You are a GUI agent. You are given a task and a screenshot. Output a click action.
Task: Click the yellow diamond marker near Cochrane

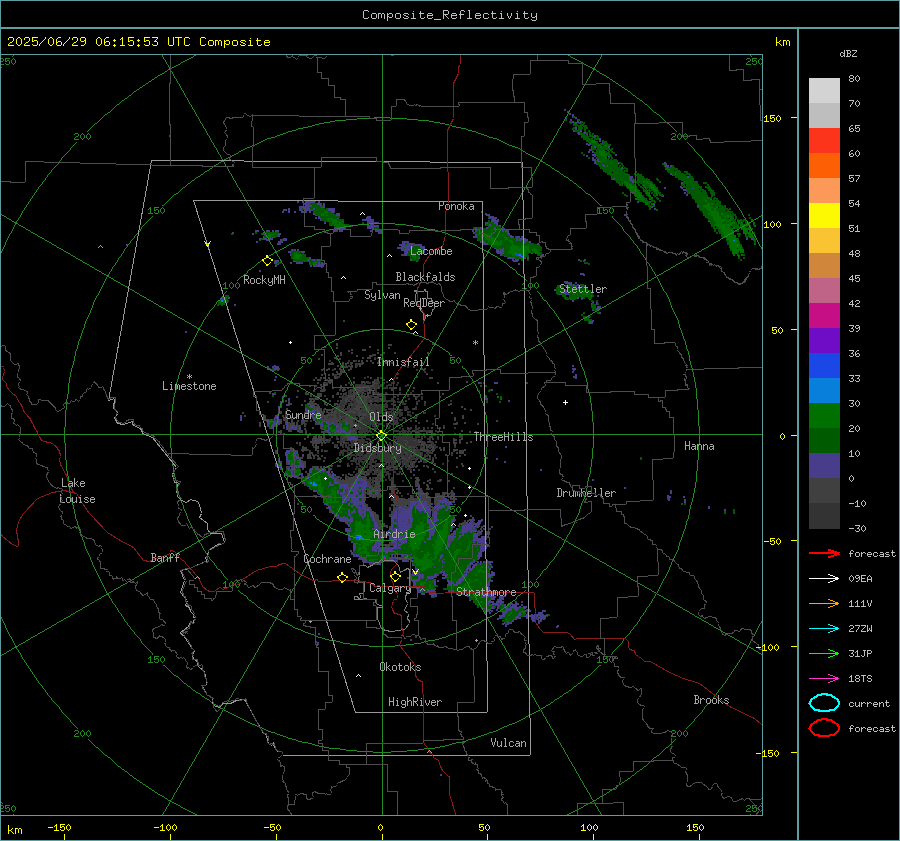click(x=342, y=577)
